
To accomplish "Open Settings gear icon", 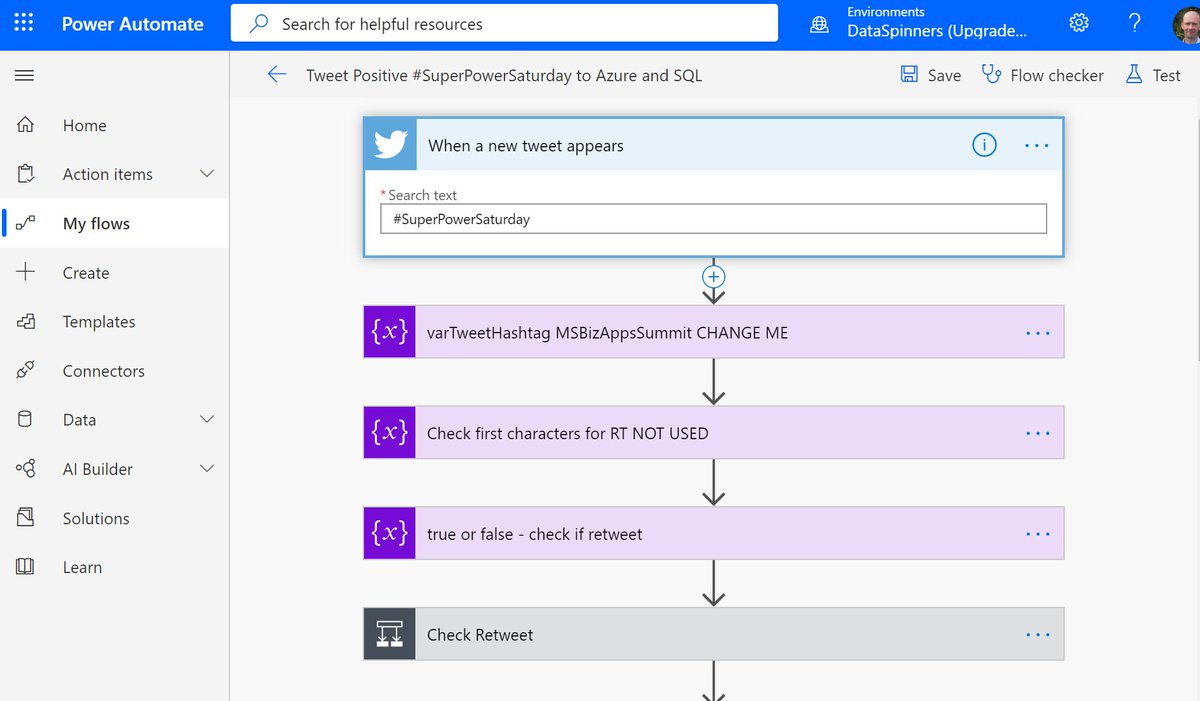I will pos(1079,23).
